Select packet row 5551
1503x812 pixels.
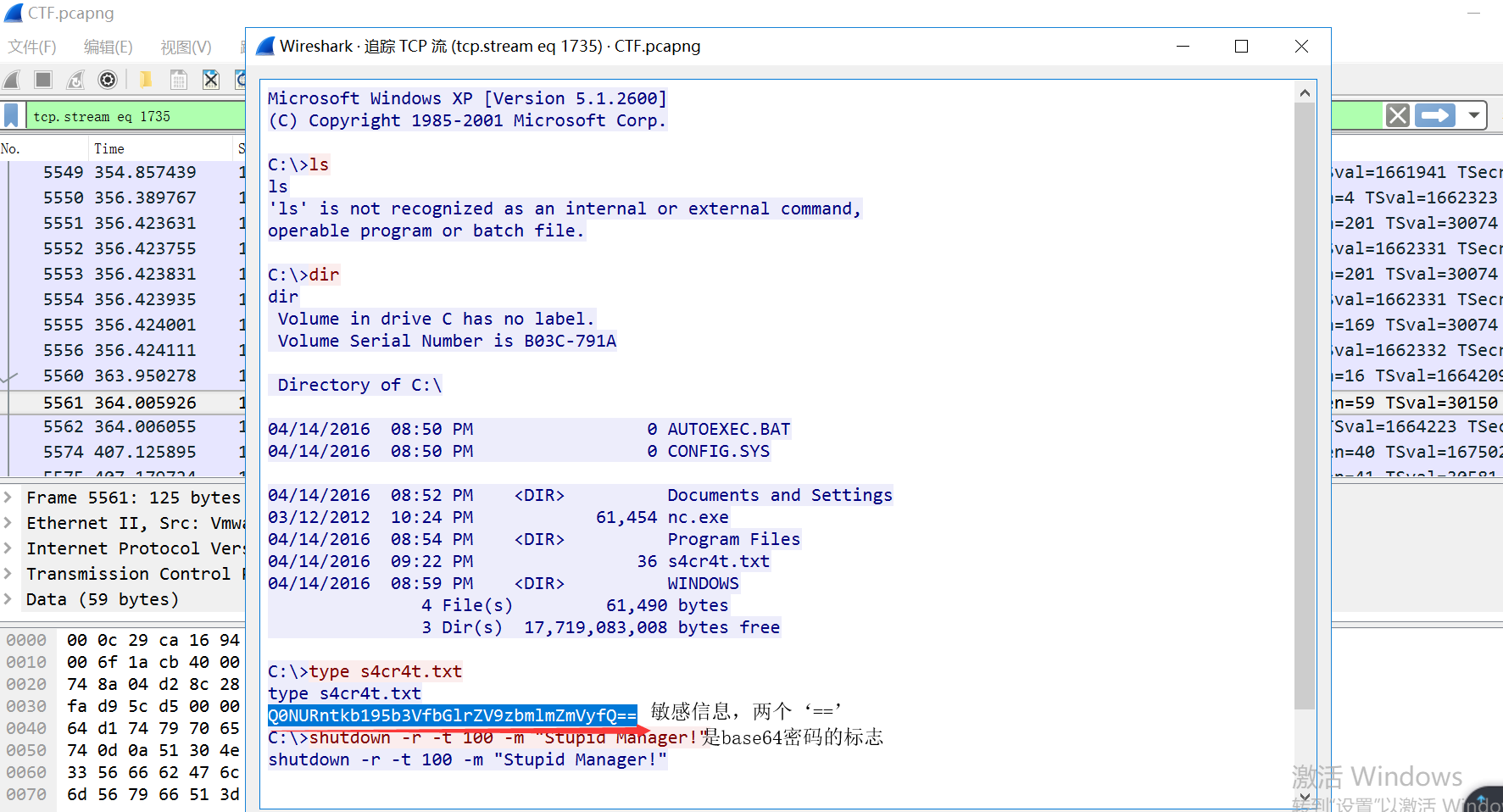(123, 223)
